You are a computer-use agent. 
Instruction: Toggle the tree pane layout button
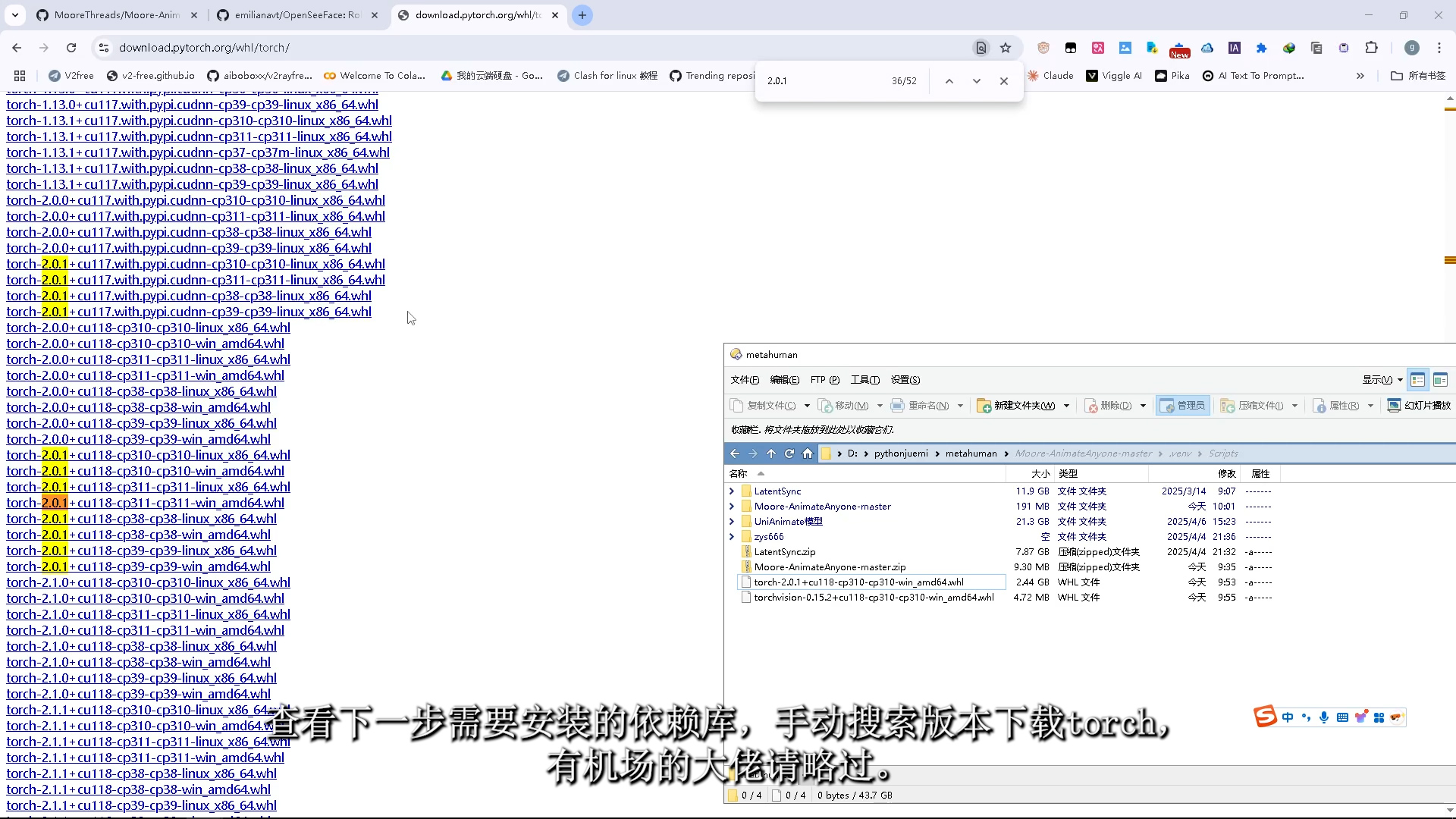pyautogui.click(x=1417, y=380)
